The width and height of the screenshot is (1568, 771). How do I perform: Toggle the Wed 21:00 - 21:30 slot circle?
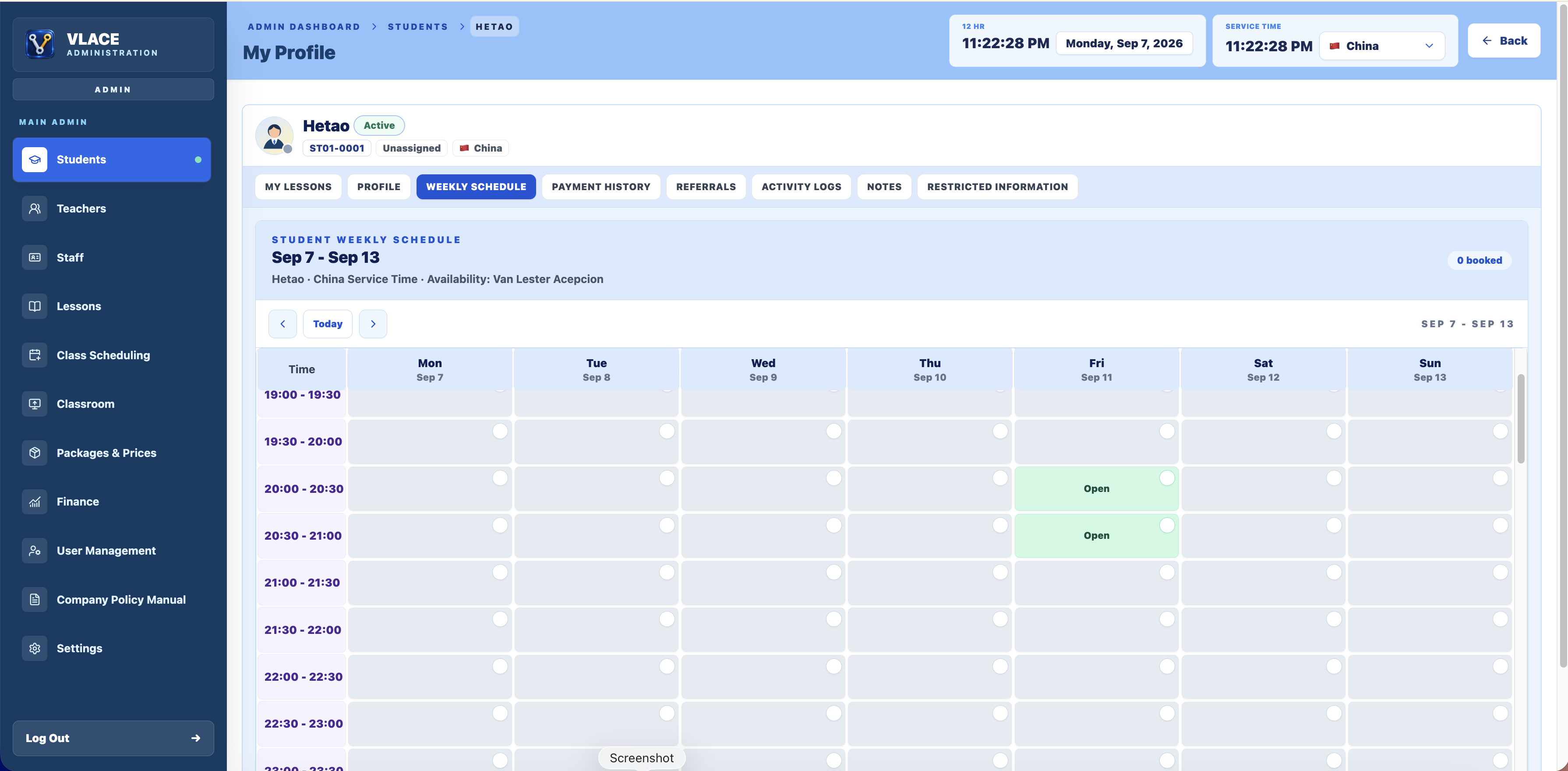tap(833, 572)
